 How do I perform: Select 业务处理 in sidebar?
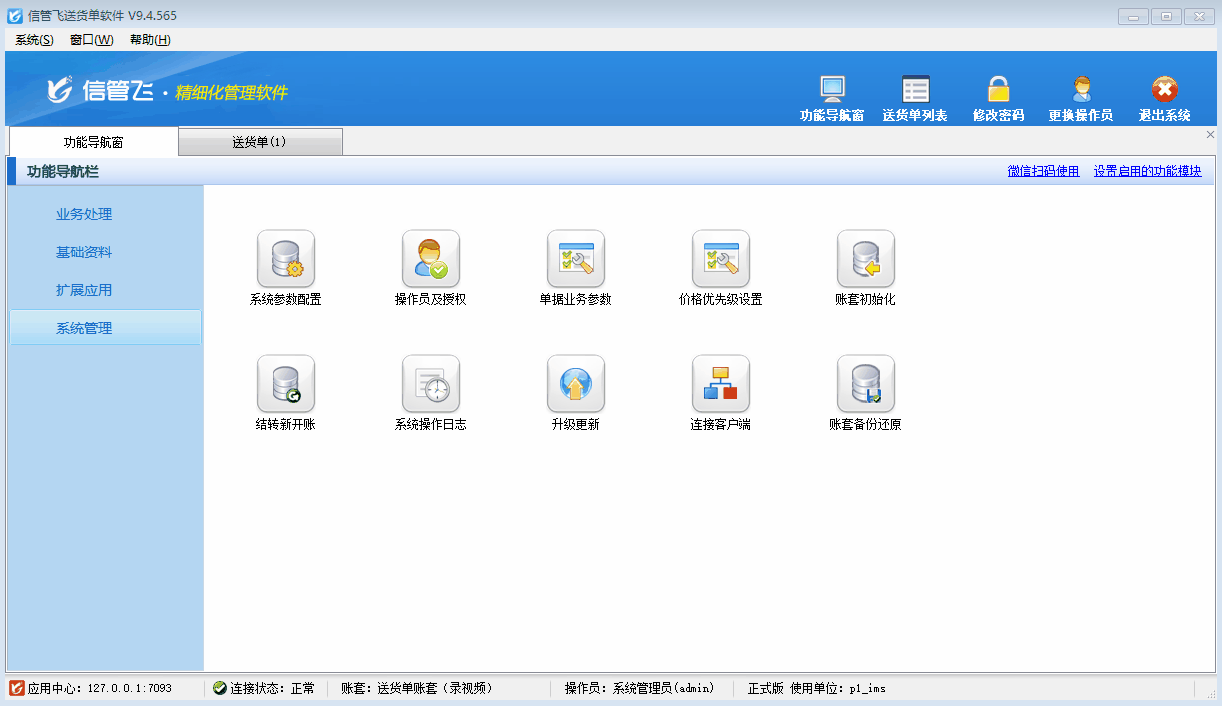tap(84, 214)
